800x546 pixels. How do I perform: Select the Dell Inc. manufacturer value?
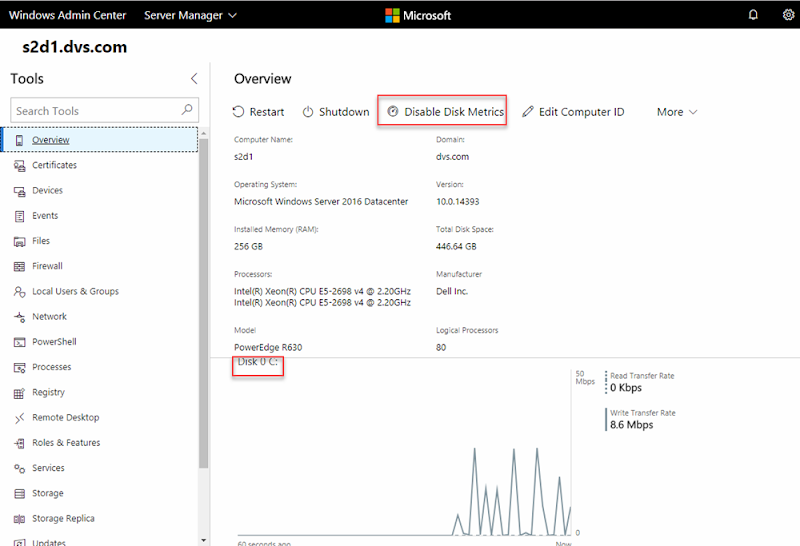click(452, 291)
